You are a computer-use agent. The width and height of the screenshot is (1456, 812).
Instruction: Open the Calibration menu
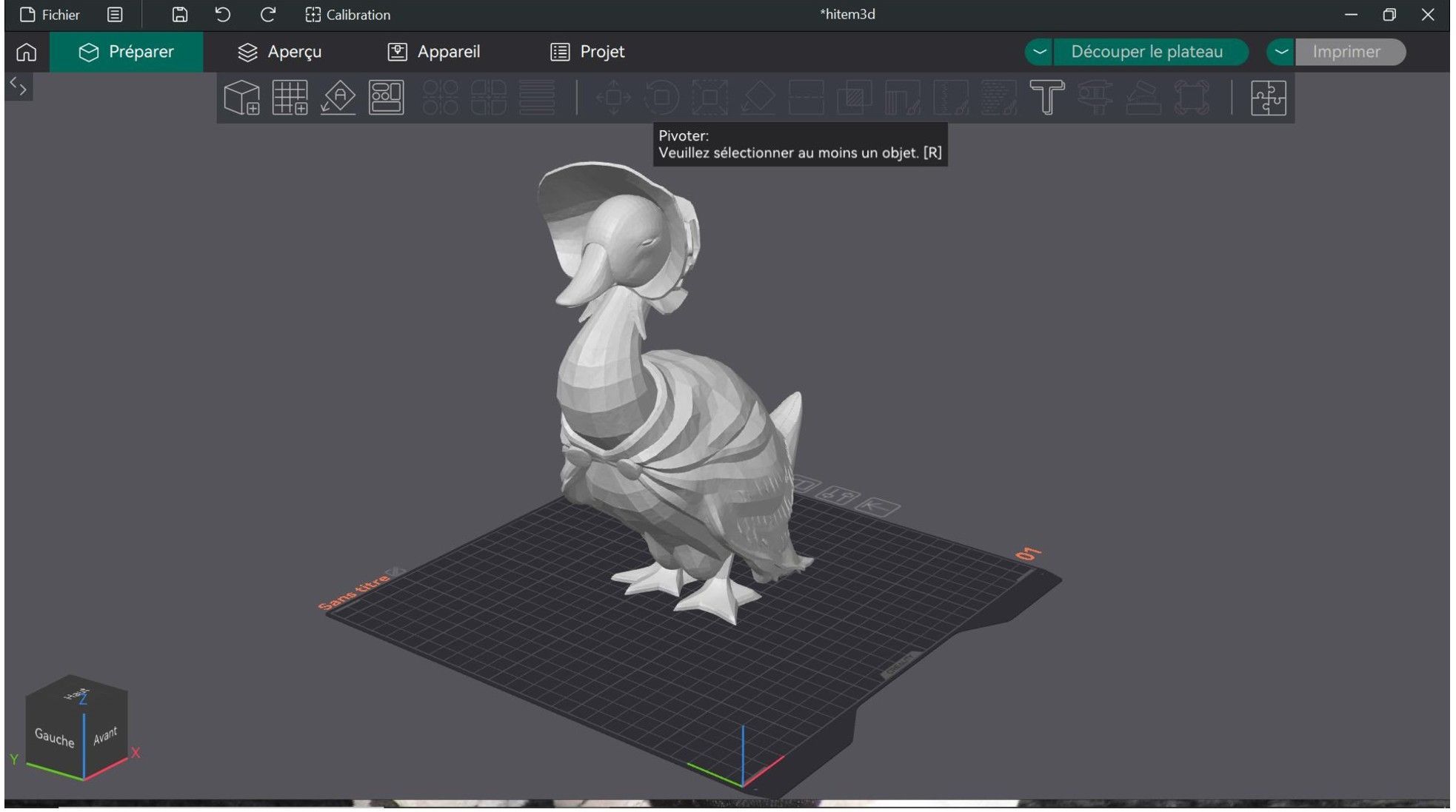pyautogui.click(x=347, y=15)
